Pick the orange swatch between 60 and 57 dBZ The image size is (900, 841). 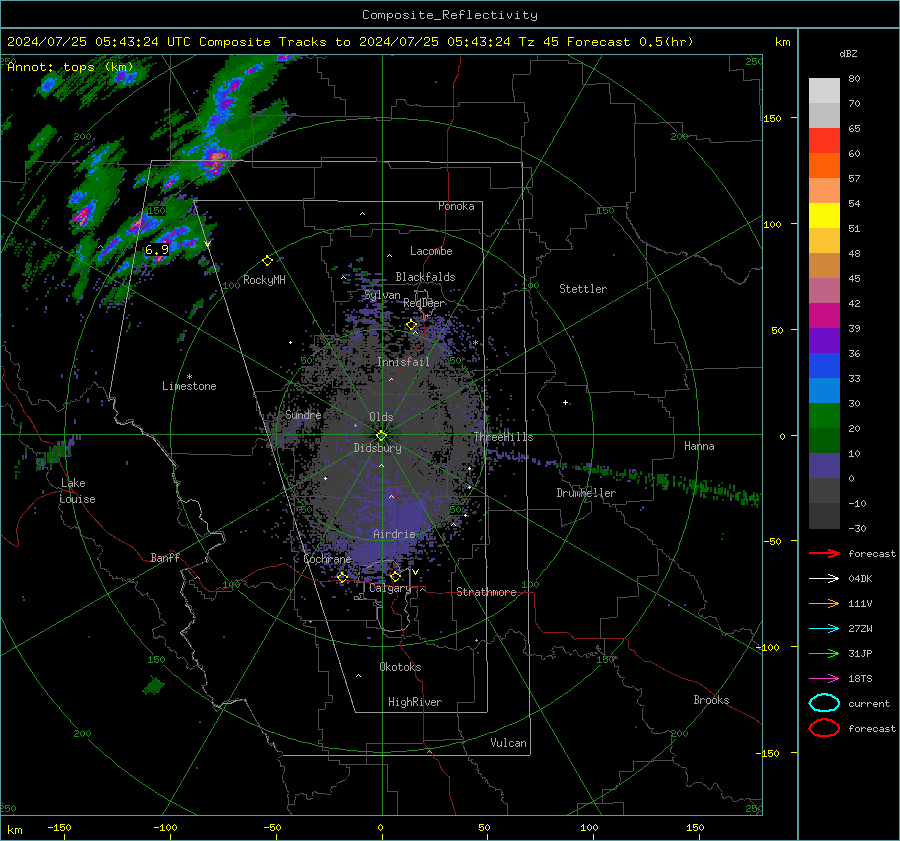coord(824,166)
